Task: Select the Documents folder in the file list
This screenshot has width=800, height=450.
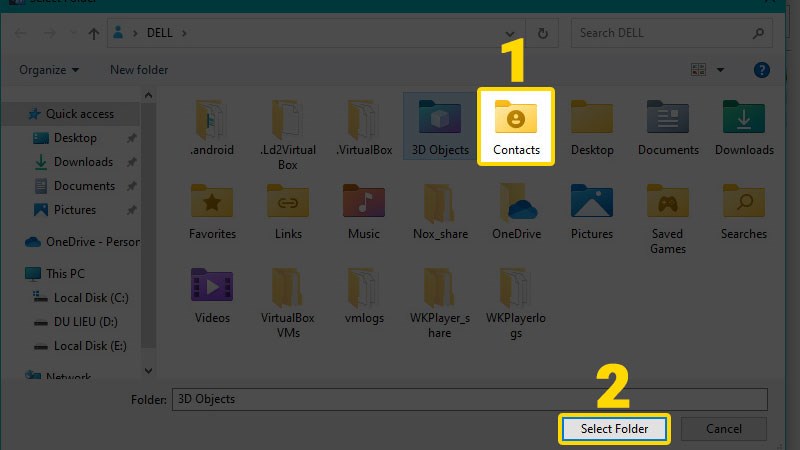Action: point(668,128)
